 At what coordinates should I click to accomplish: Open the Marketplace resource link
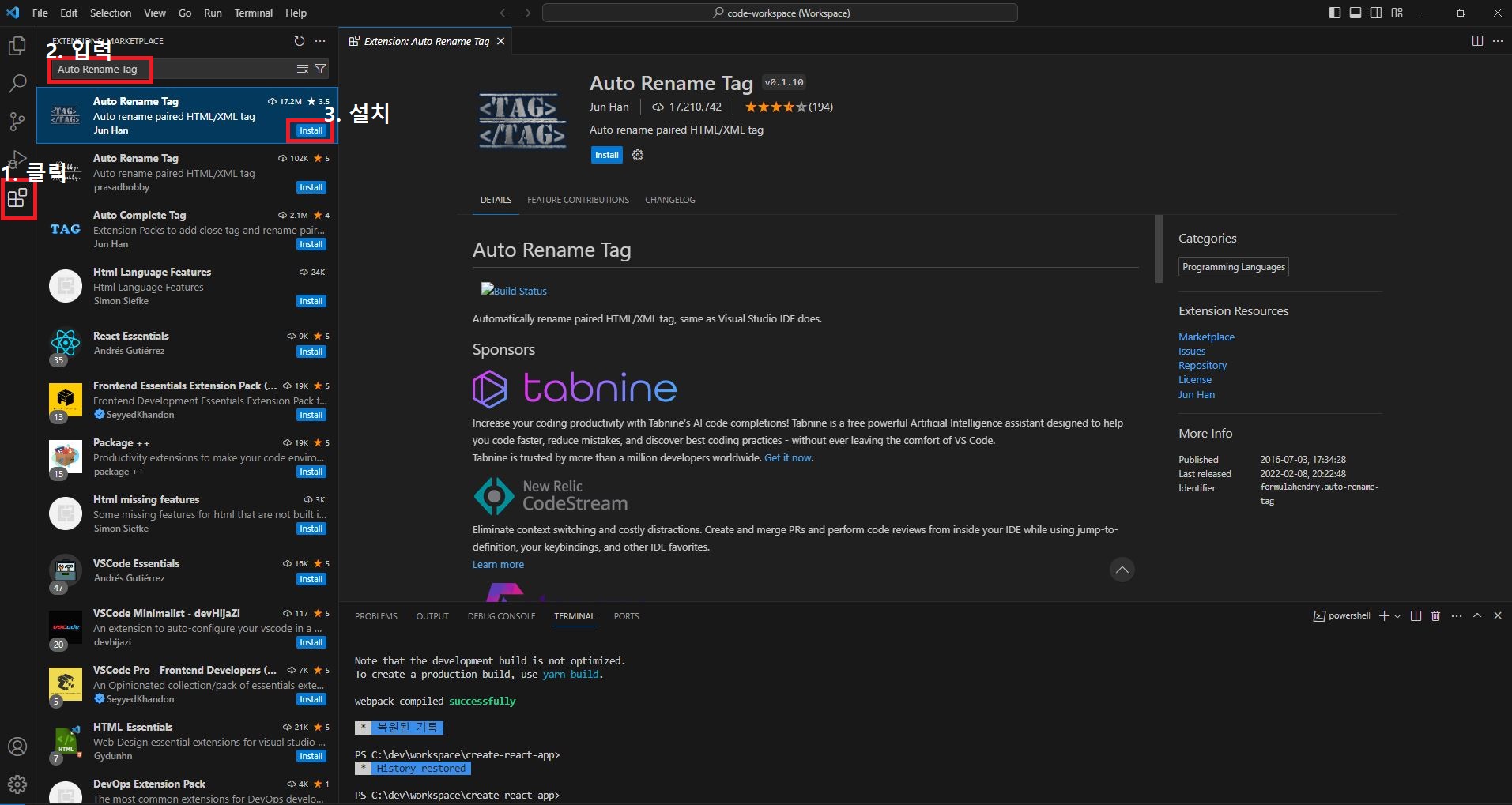point(1206,337)
